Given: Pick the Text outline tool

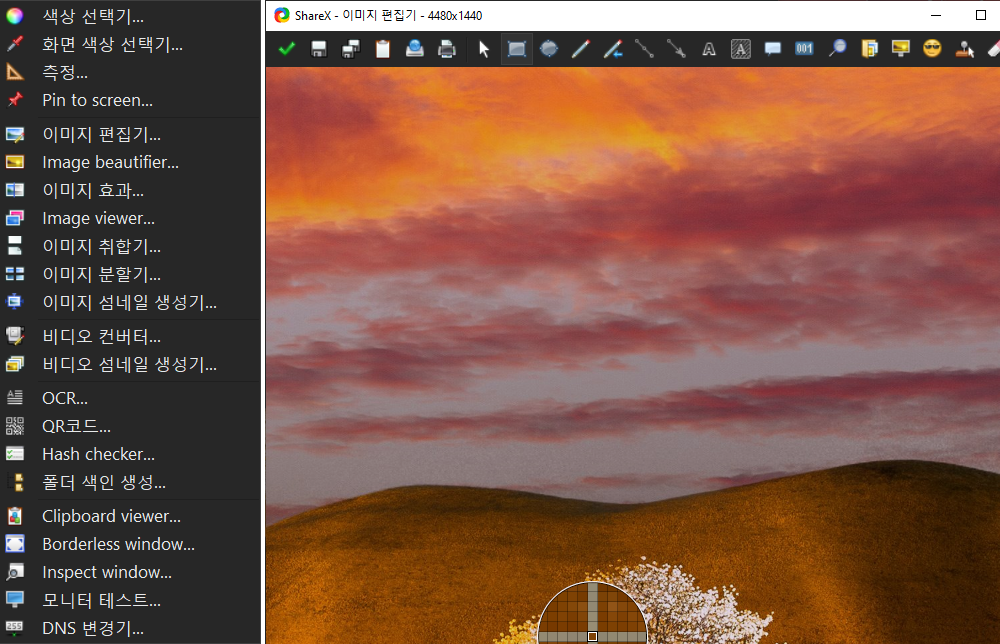Looking at the screenshot, I should point(709,48).
